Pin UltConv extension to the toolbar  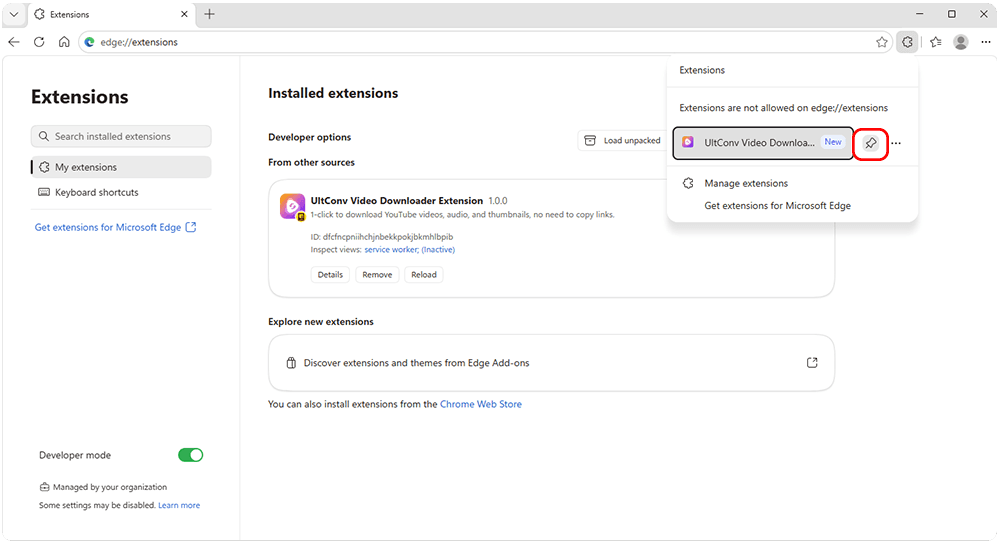871,143
